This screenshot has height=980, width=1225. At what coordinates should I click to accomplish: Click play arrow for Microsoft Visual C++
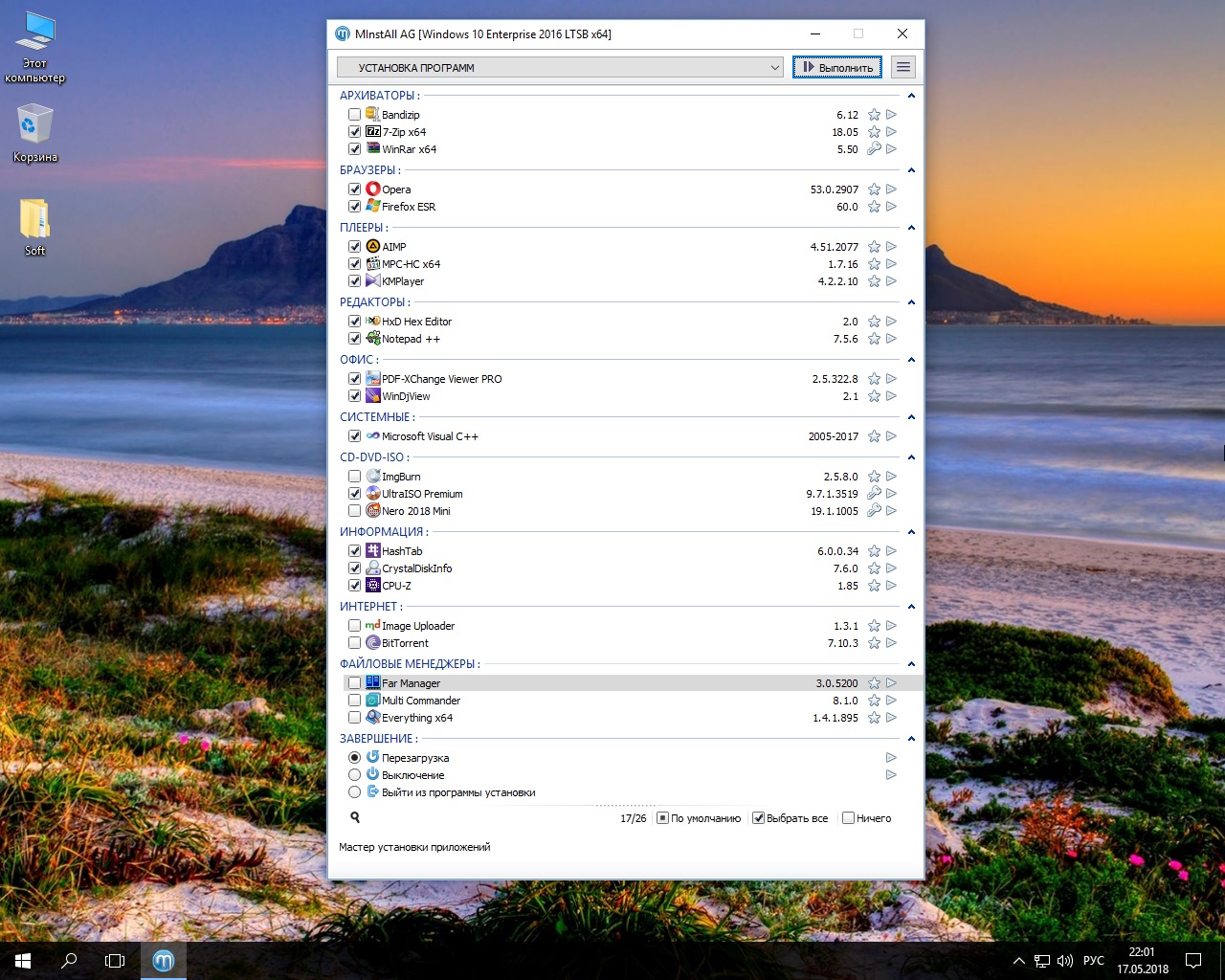tap(891, 436)
